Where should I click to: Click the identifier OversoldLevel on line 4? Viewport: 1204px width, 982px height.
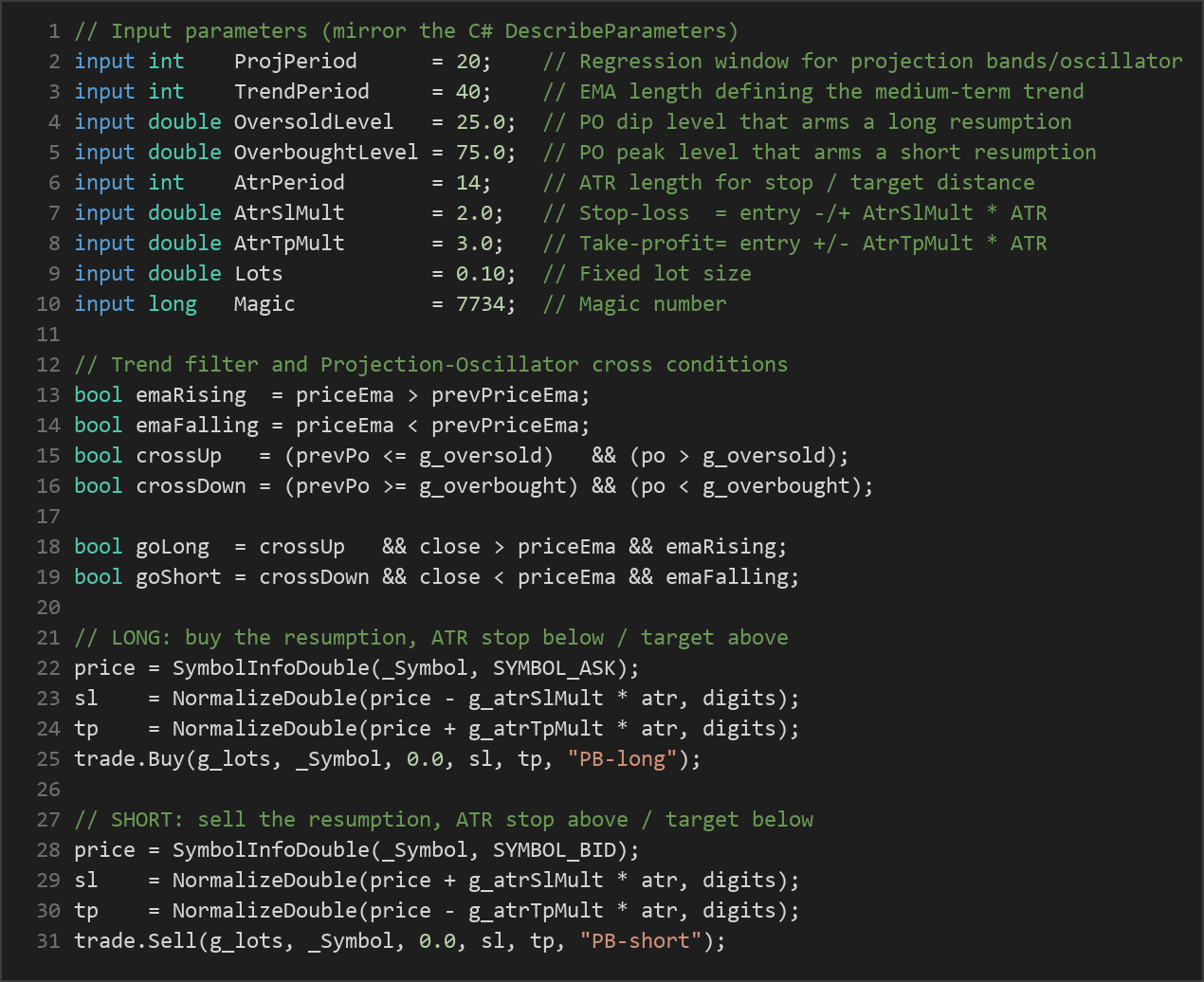314,122
